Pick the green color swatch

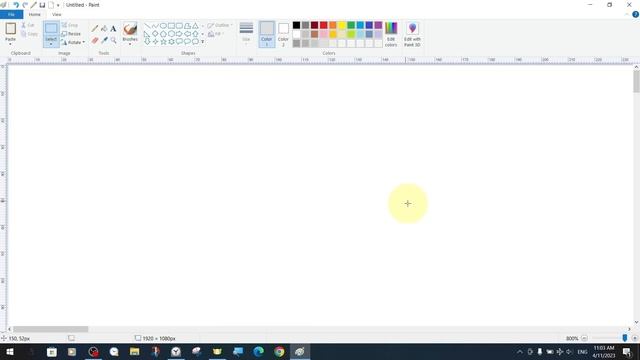351,25
